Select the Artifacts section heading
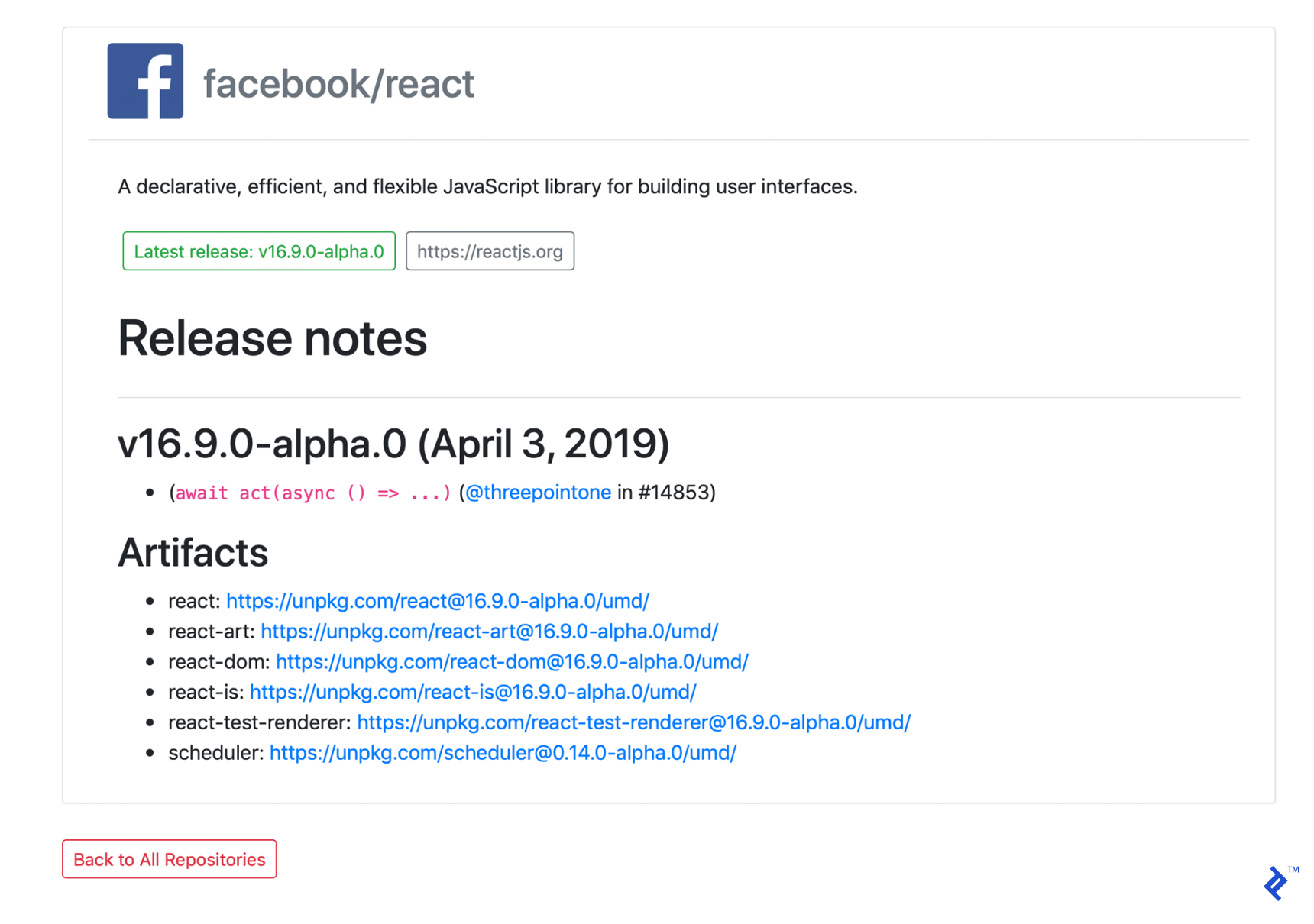The image size is (1314, 924). point(193,553)
